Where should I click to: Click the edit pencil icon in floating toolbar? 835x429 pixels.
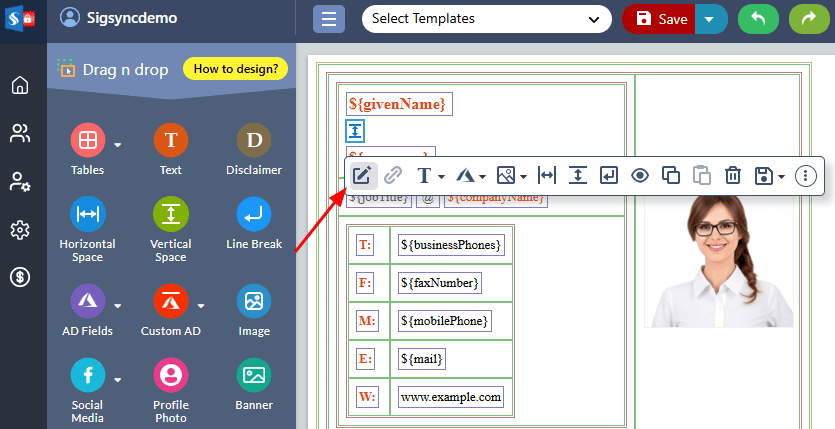(x=362, y=176)
